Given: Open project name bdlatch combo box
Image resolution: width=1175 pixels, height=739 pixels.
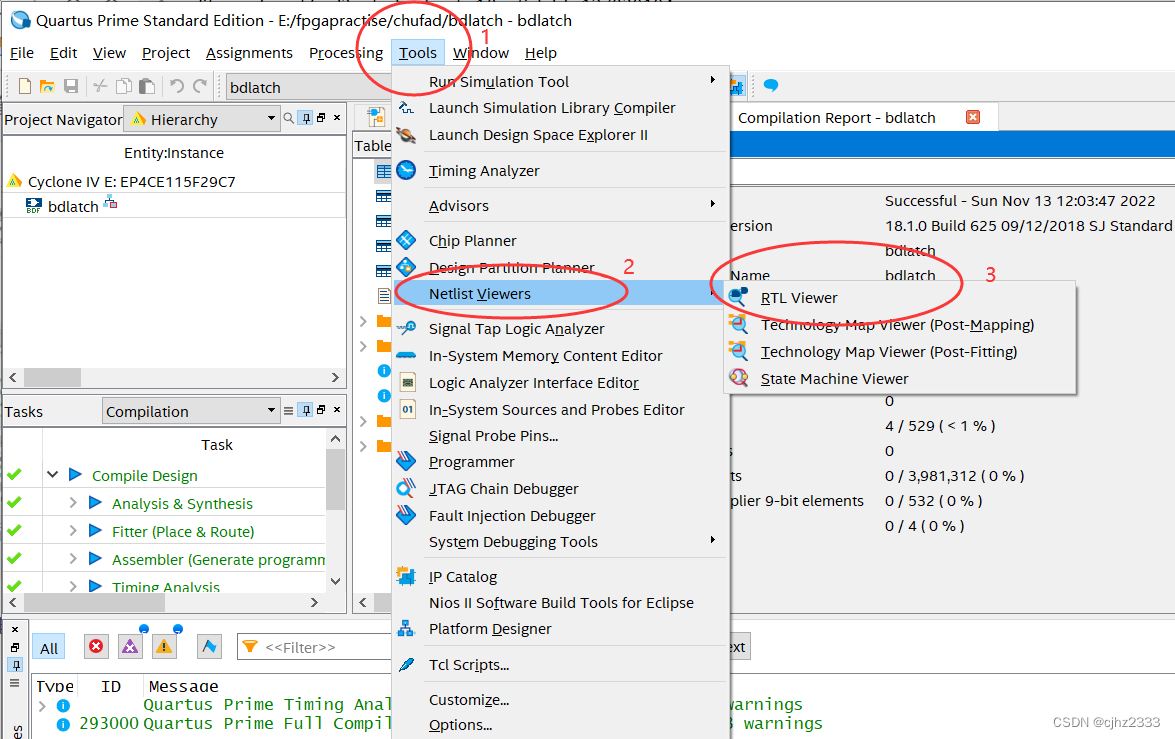Looking at the screenshot, I should click(x=309, y=87).
